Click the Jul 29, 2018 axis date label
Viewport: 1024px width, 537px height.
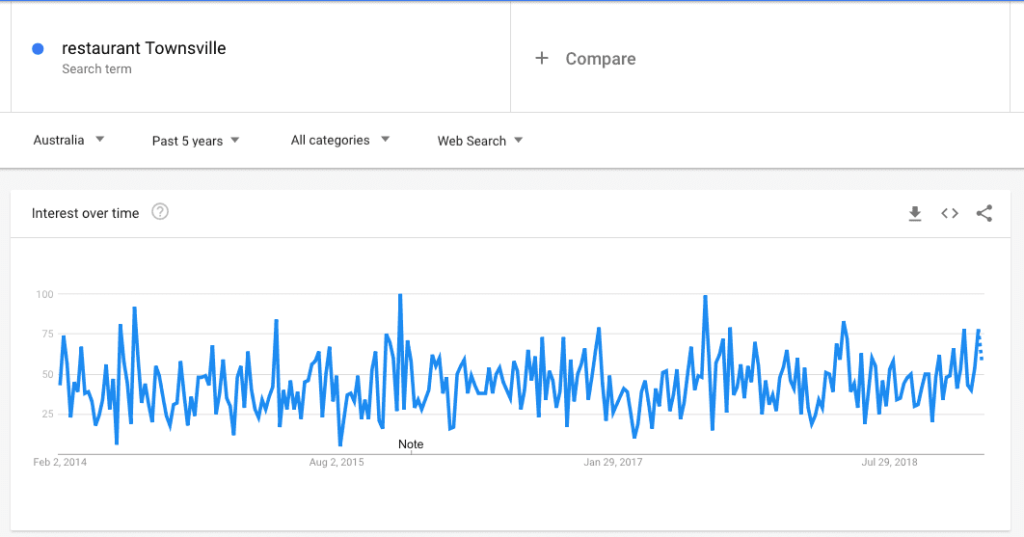pos(889,463)
